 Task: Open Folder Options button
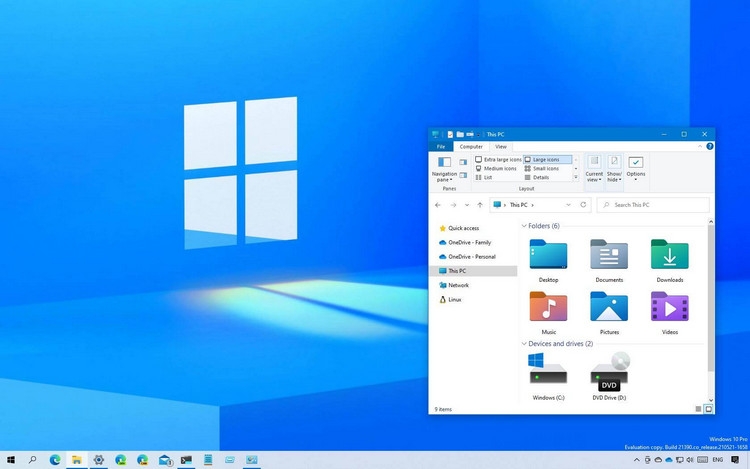(636, 168)
